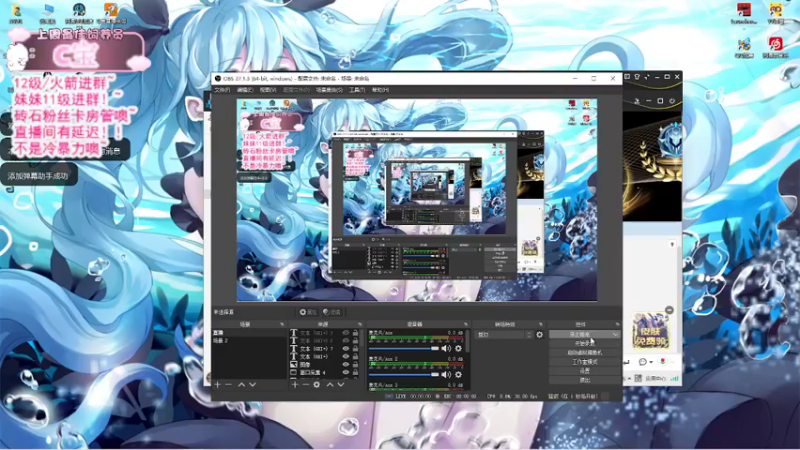
Task: Click the 开始录制 start recording button
Action: tap(585, 343)
